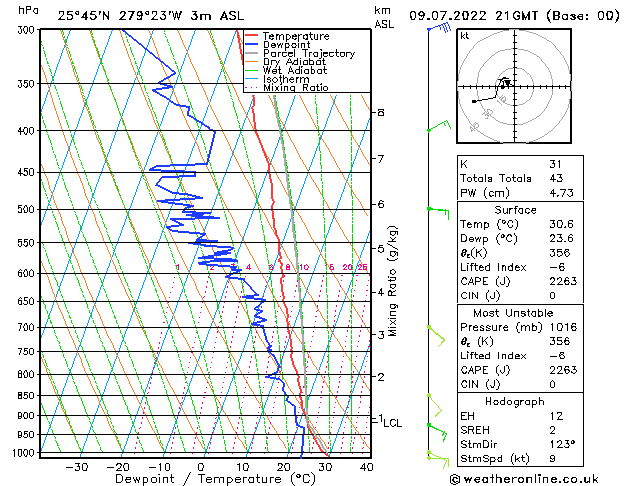Click the black square endpoint on hodograph trace
This screenshot has height=486, width=629.
(x=474, y=101)
